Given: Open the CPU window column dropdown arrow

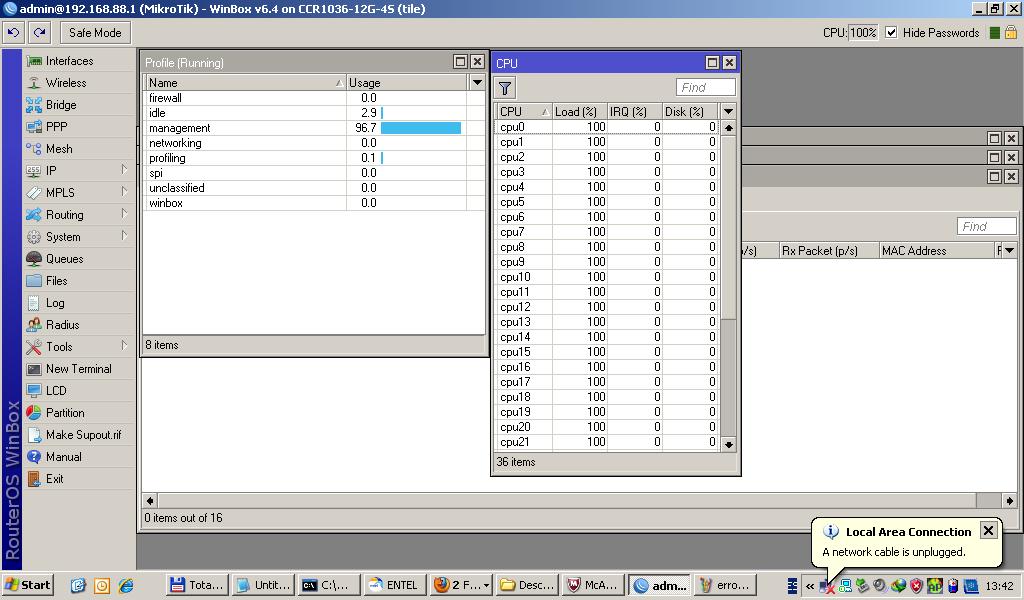Looking at the screenshot, I should [728, 112].
